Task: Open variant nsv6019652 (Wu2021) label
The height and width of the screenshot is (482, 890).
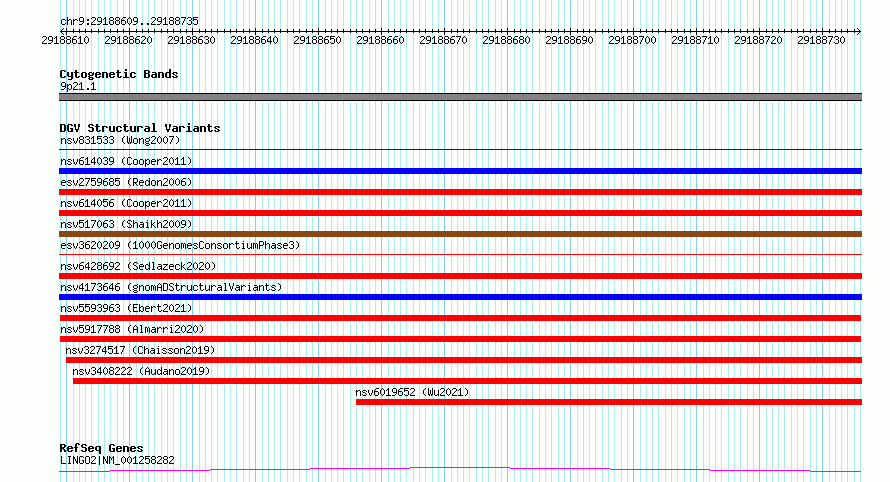Action: tap(412, 392)
